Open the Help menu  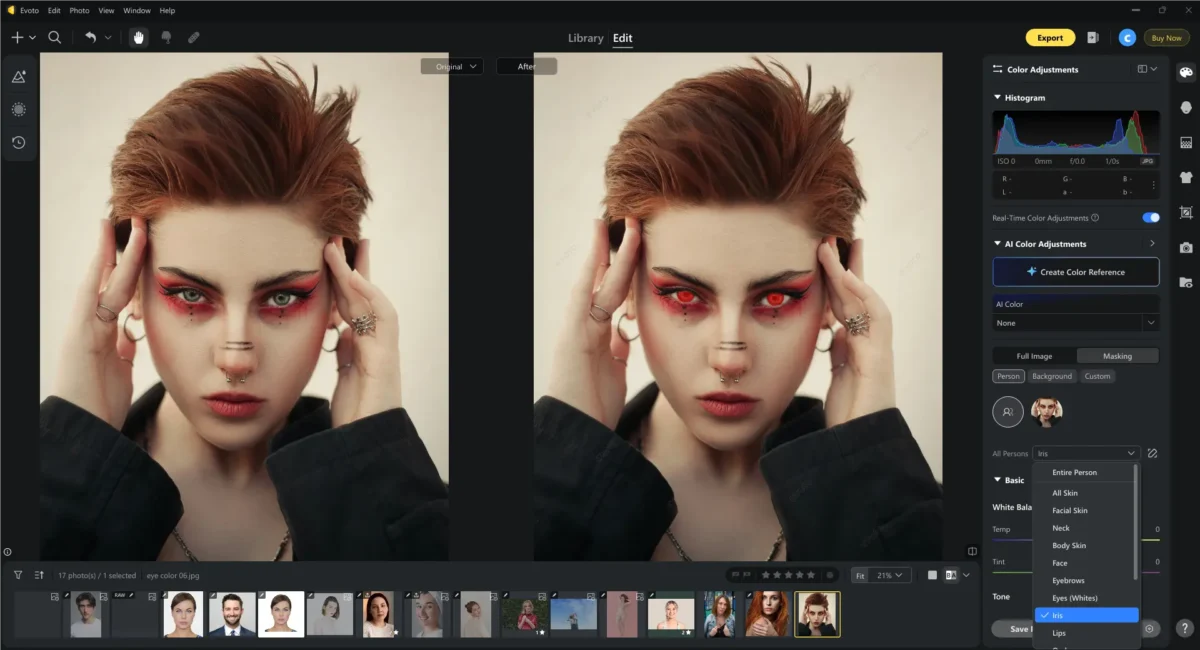click(x=167, y=10)
